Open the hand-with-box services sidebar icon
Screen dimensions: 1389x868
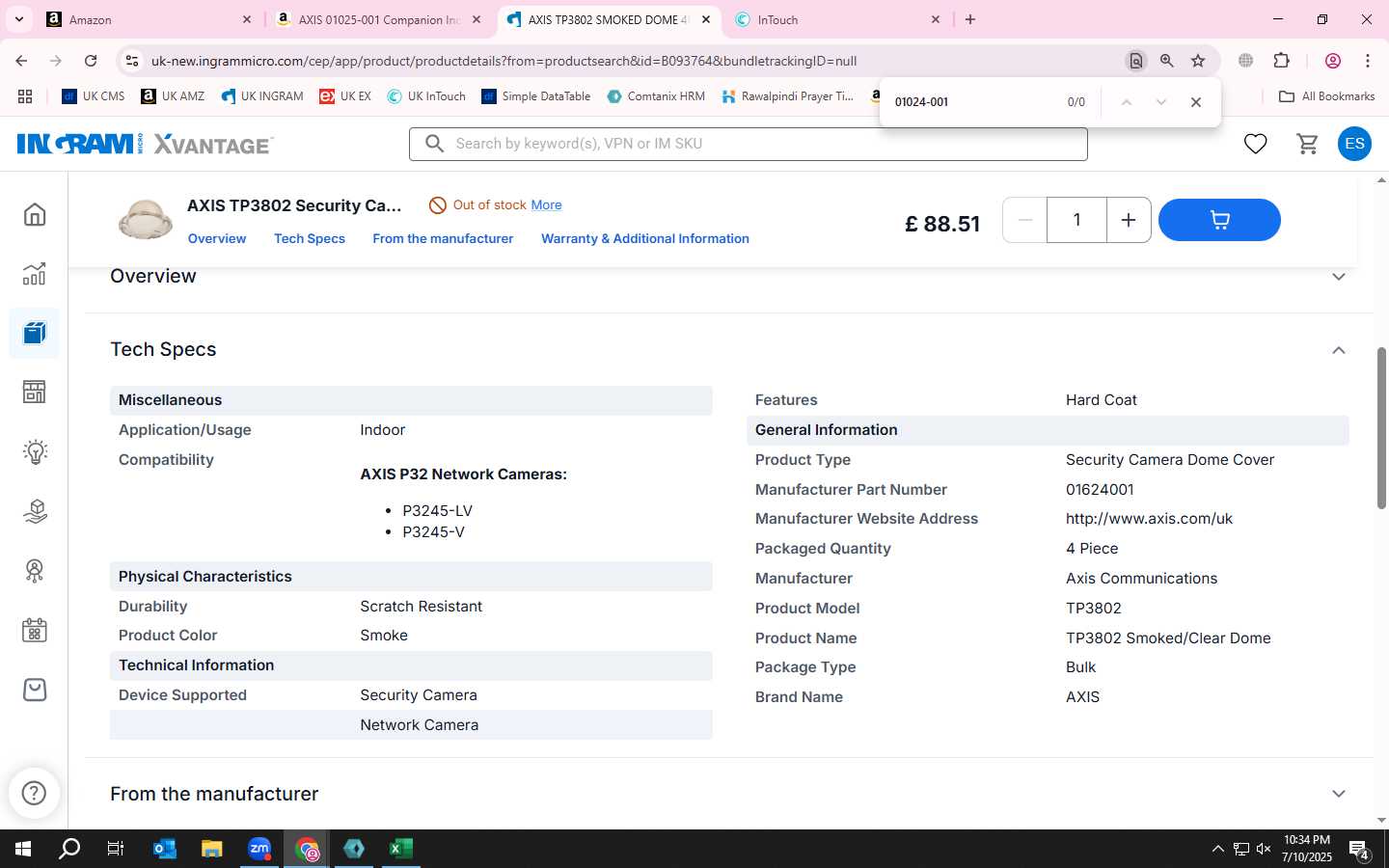35,511
